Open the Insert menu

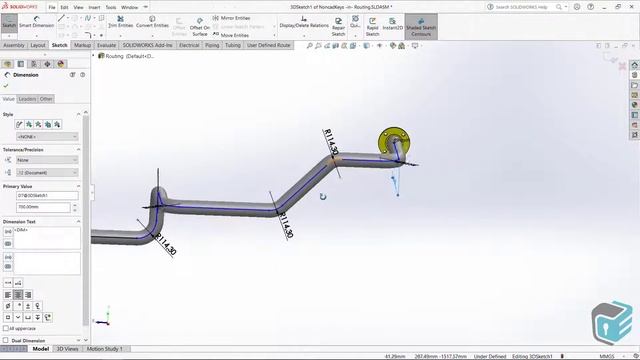pyautogui.click(x=94, y=7)
